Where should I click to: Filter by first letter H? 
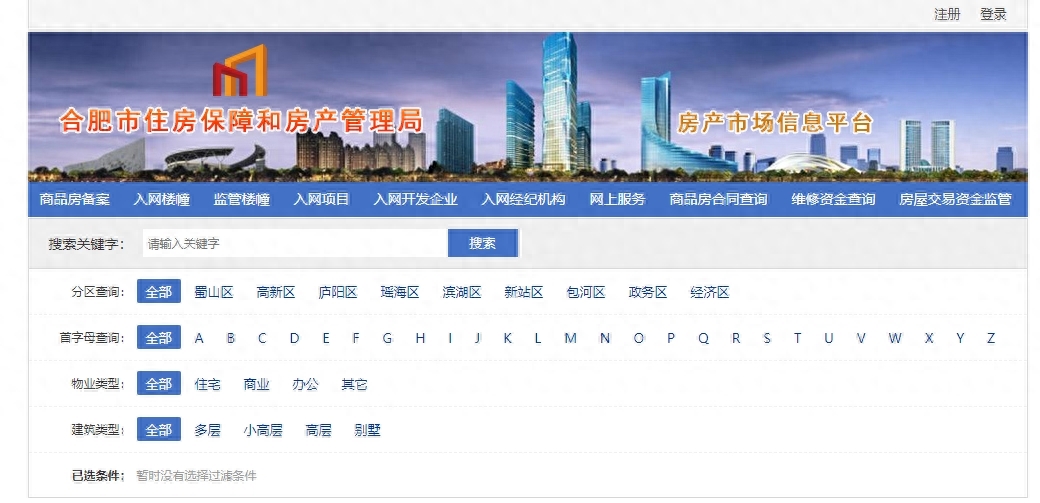(x=420, y=338)
